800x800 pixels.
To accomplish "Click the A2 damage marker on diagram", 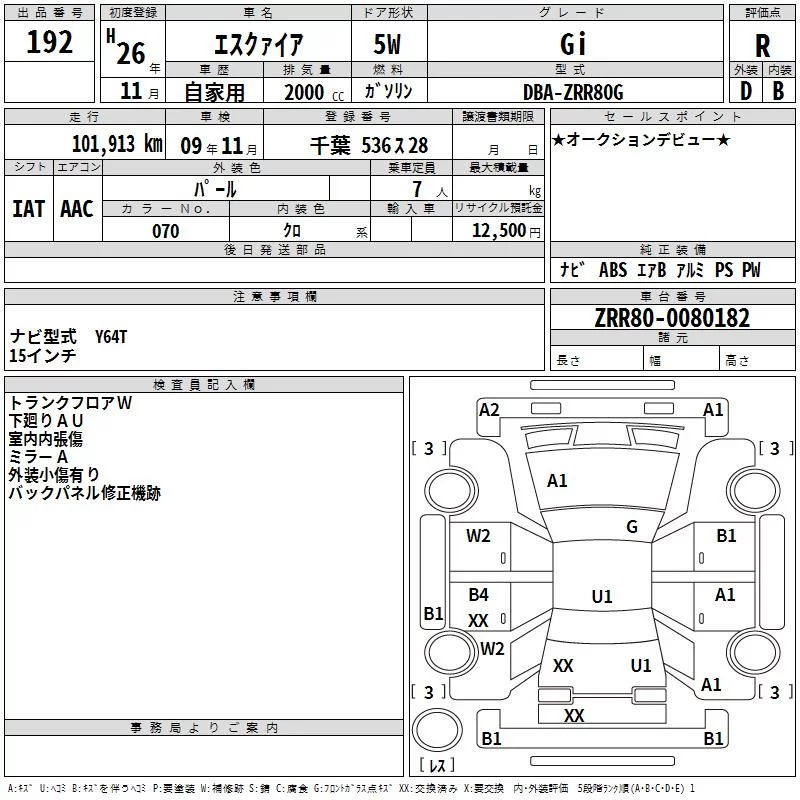I will (x=489, y=409).
